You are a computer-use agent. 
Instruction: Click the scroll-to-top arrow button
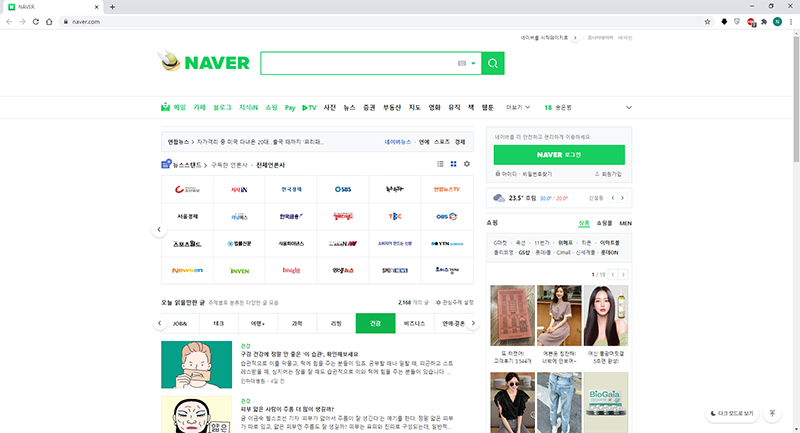point(772,413)
